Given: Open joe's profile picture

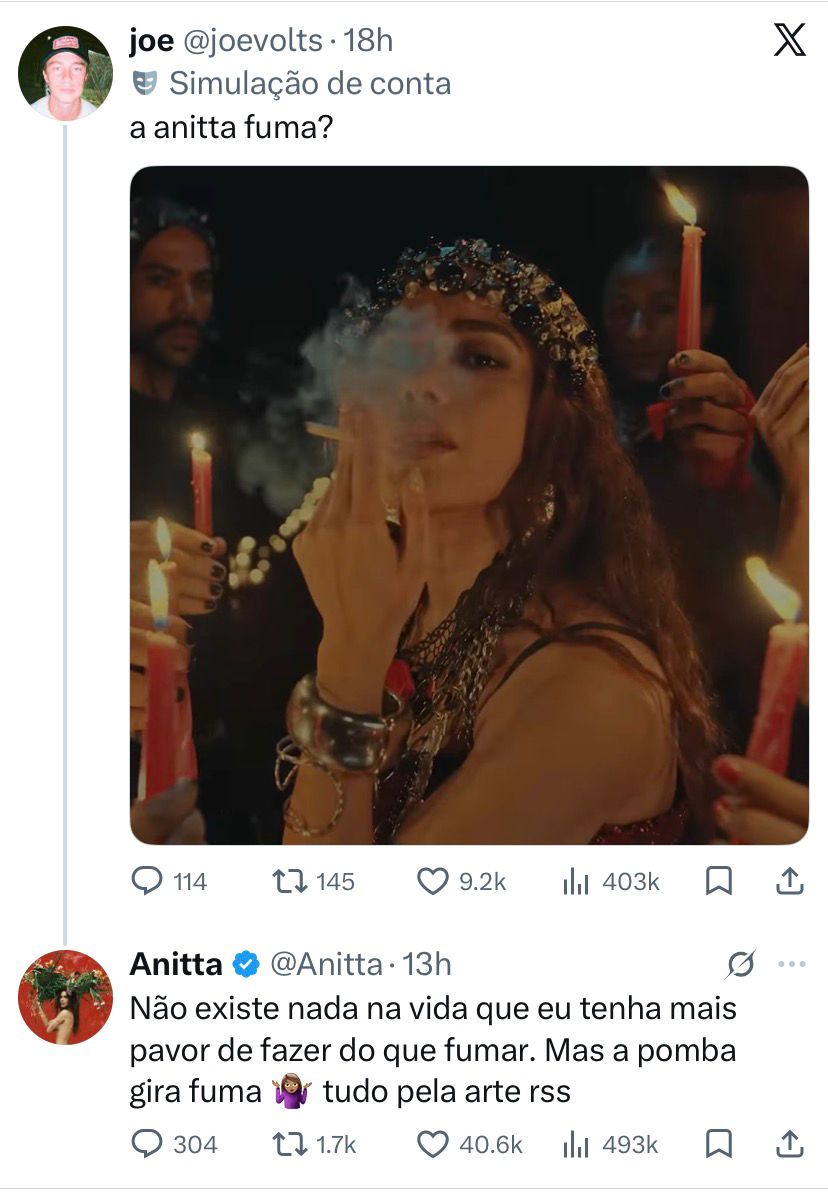Looking at the screenshot, I should coord(65,73).
